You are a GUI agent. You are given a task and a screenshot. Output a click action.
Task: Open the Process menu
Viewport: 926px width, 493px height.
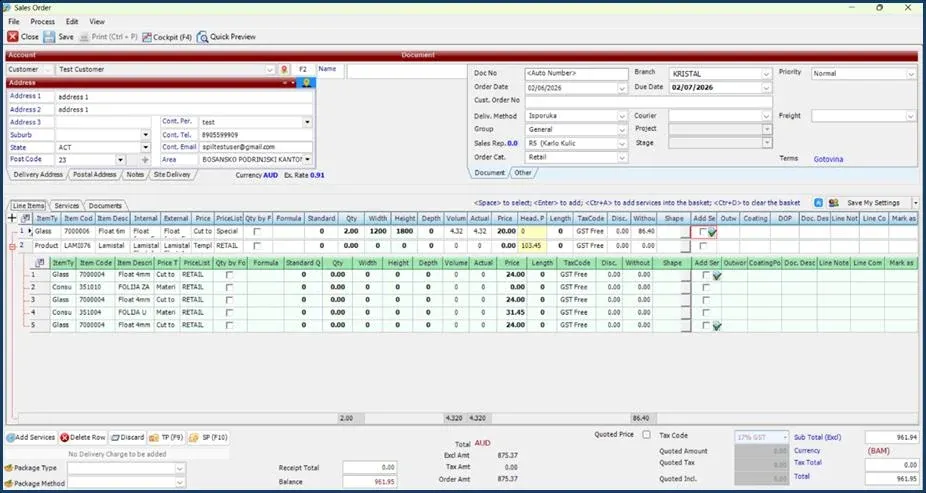tap(43, 21)
